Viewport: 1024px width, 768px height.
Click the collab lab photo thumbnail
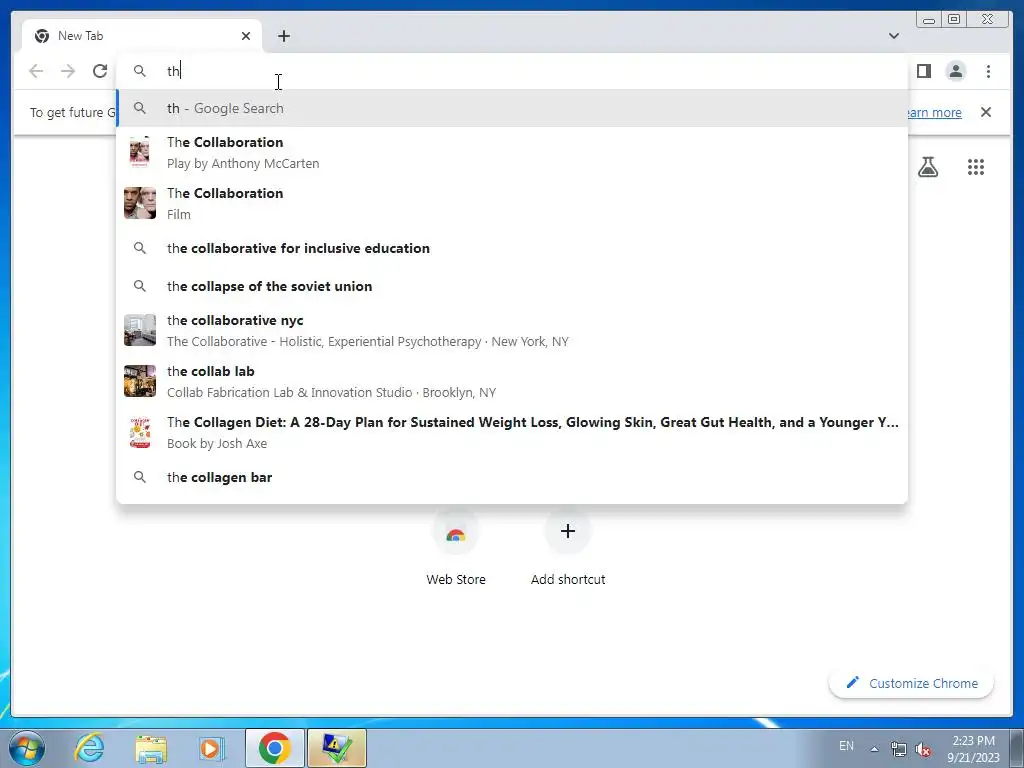(x=140, y=381)
